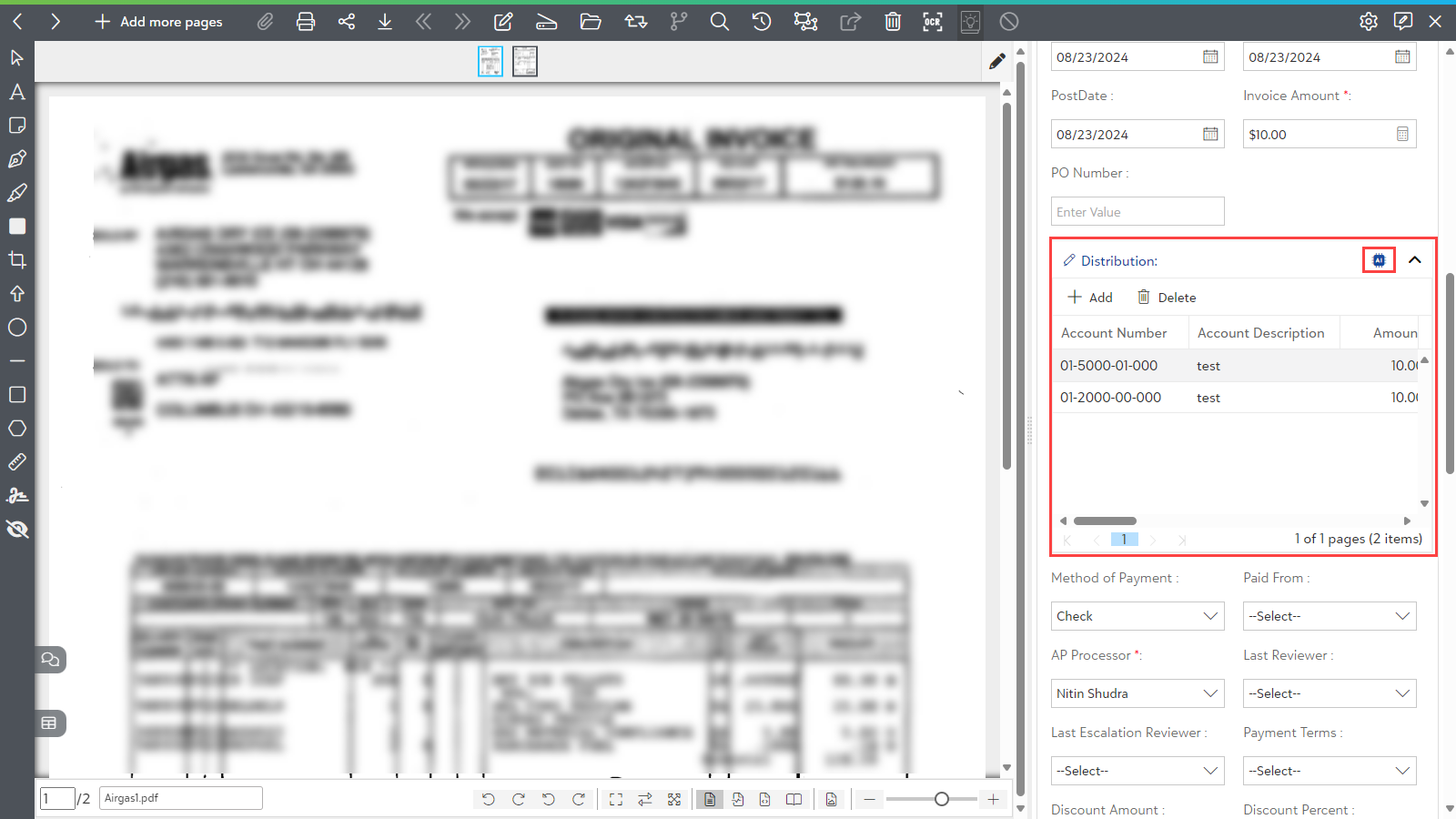Open the settings gear icon
This screenshot has width=1456, height=819.
1369,22
